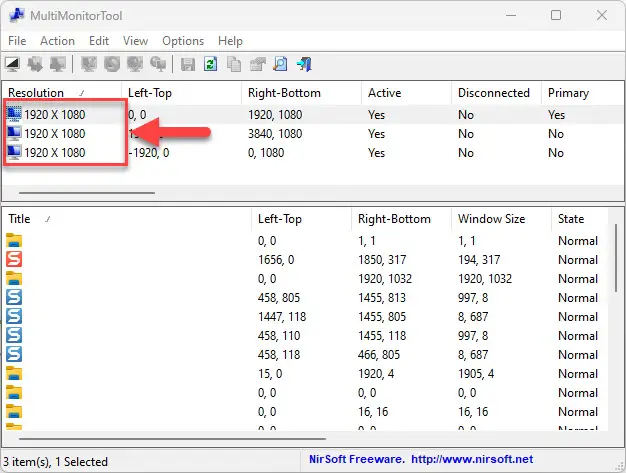Select the primary monitor's icon in the first row
This screenshot has height=473, width=626.
(x=14, y=114)
